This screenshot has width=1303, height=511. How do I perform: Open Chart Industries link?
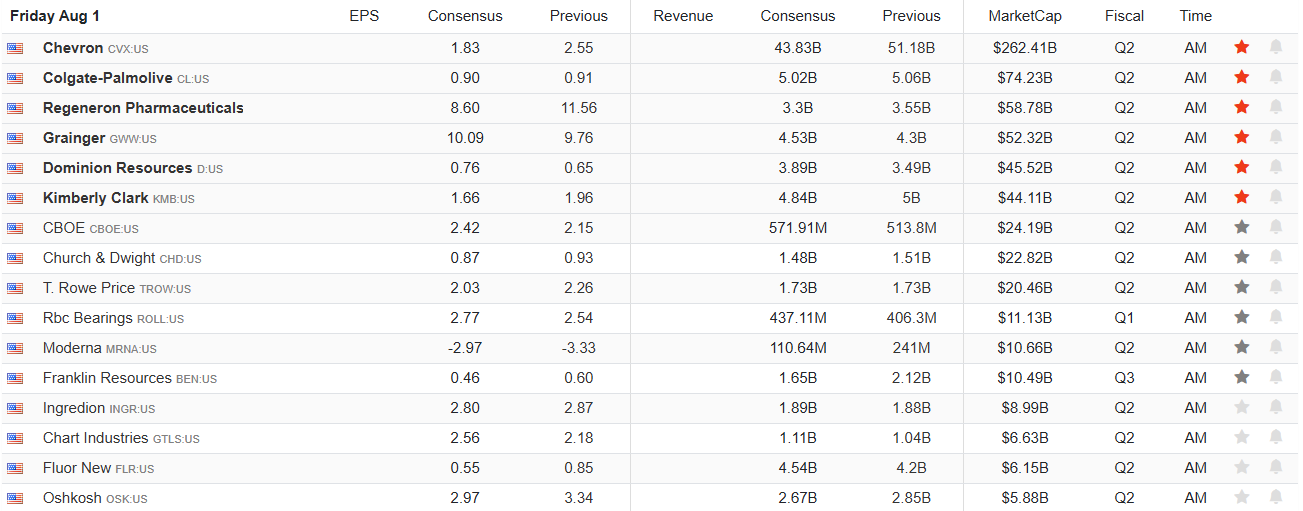coord(96,438)
